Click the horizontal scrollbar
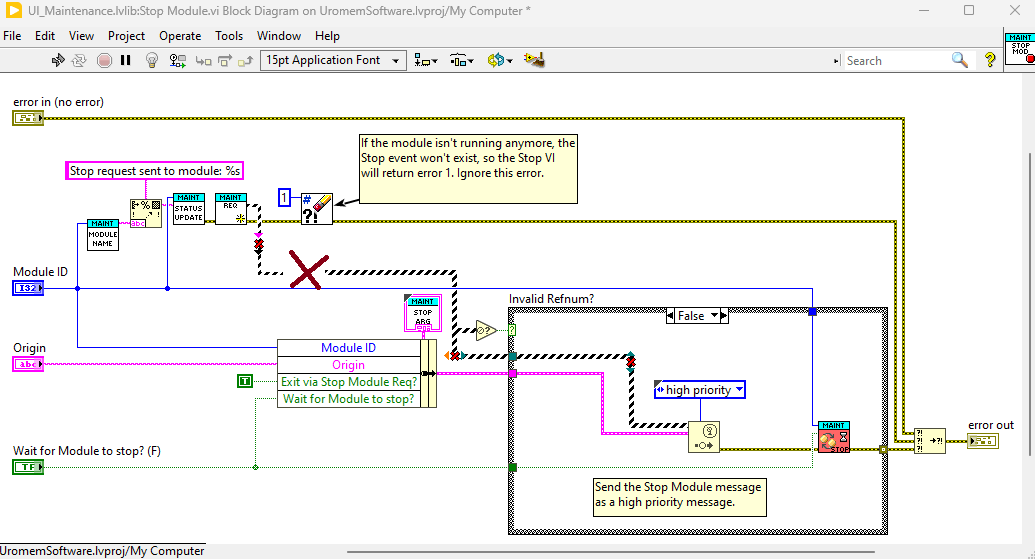Viewport: 1035px width, 559px height. (x=611, y=551)
